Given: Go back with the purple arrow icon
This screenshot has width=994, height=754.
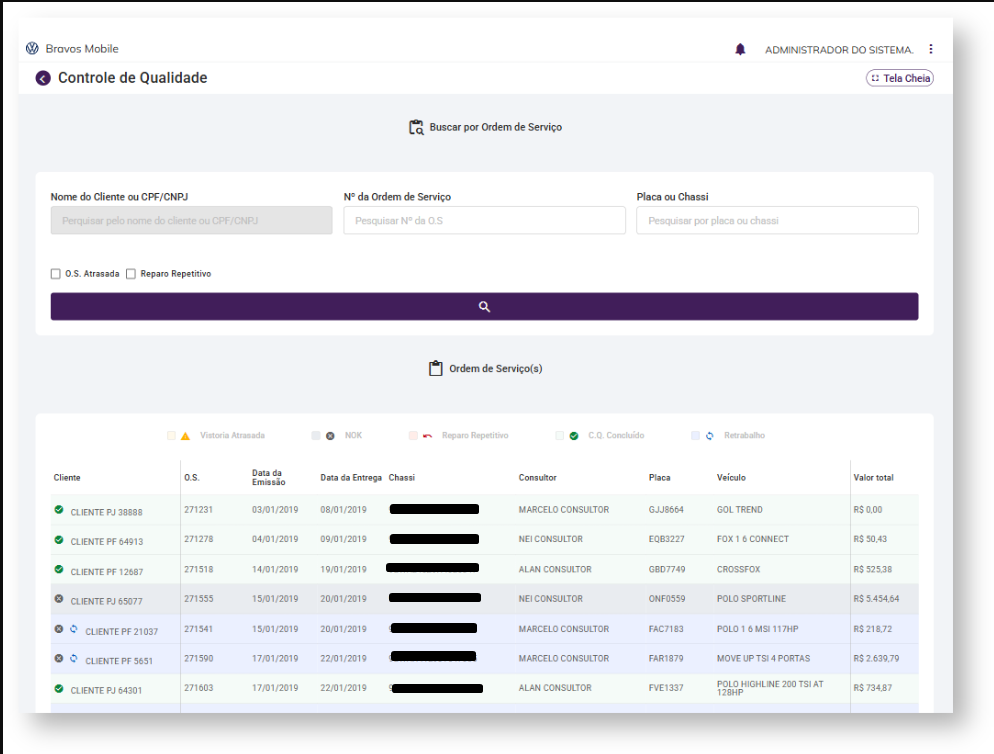Looking at the screenshot, I should point(43,78).
